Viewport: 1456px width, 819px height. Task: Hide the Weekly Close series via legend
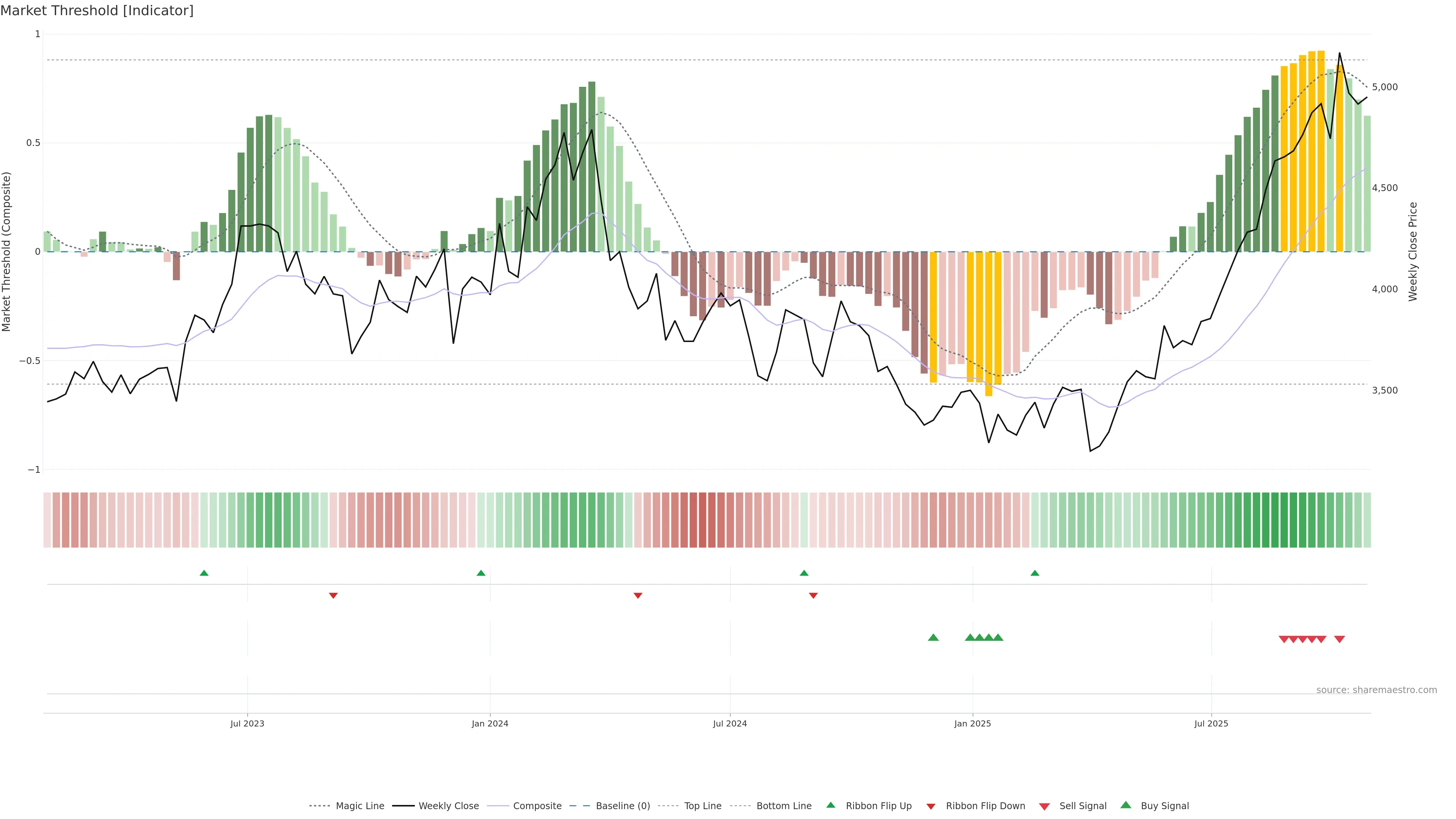pos(448,806)
